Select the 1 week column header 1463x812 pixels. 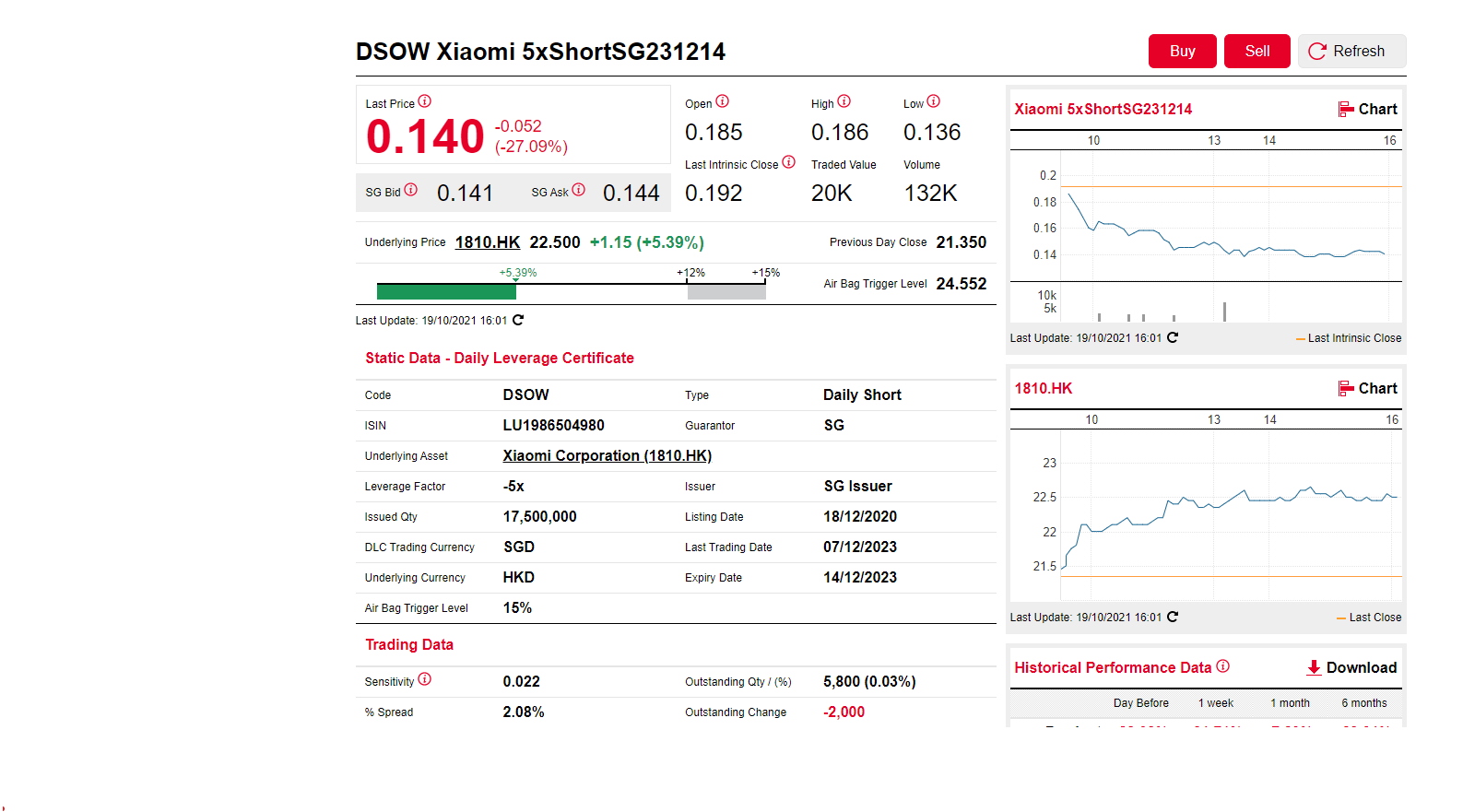click(x=1216, y=703)
